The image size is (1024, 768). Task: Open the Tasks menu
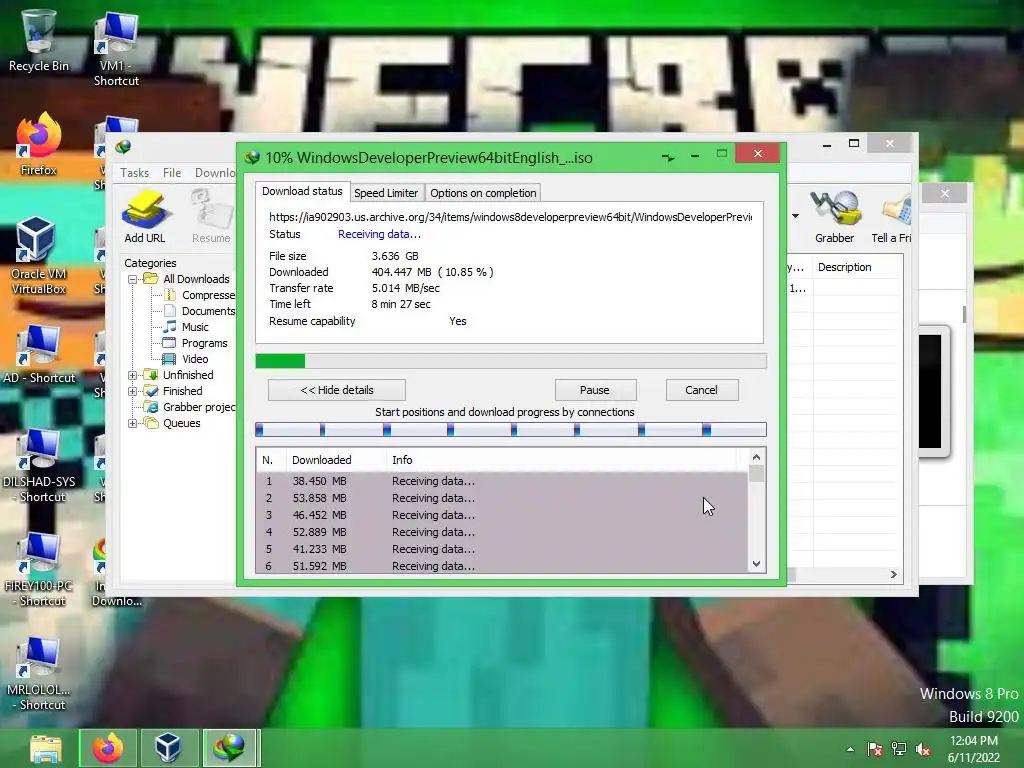pyautogui.click(x=134, y=172)
